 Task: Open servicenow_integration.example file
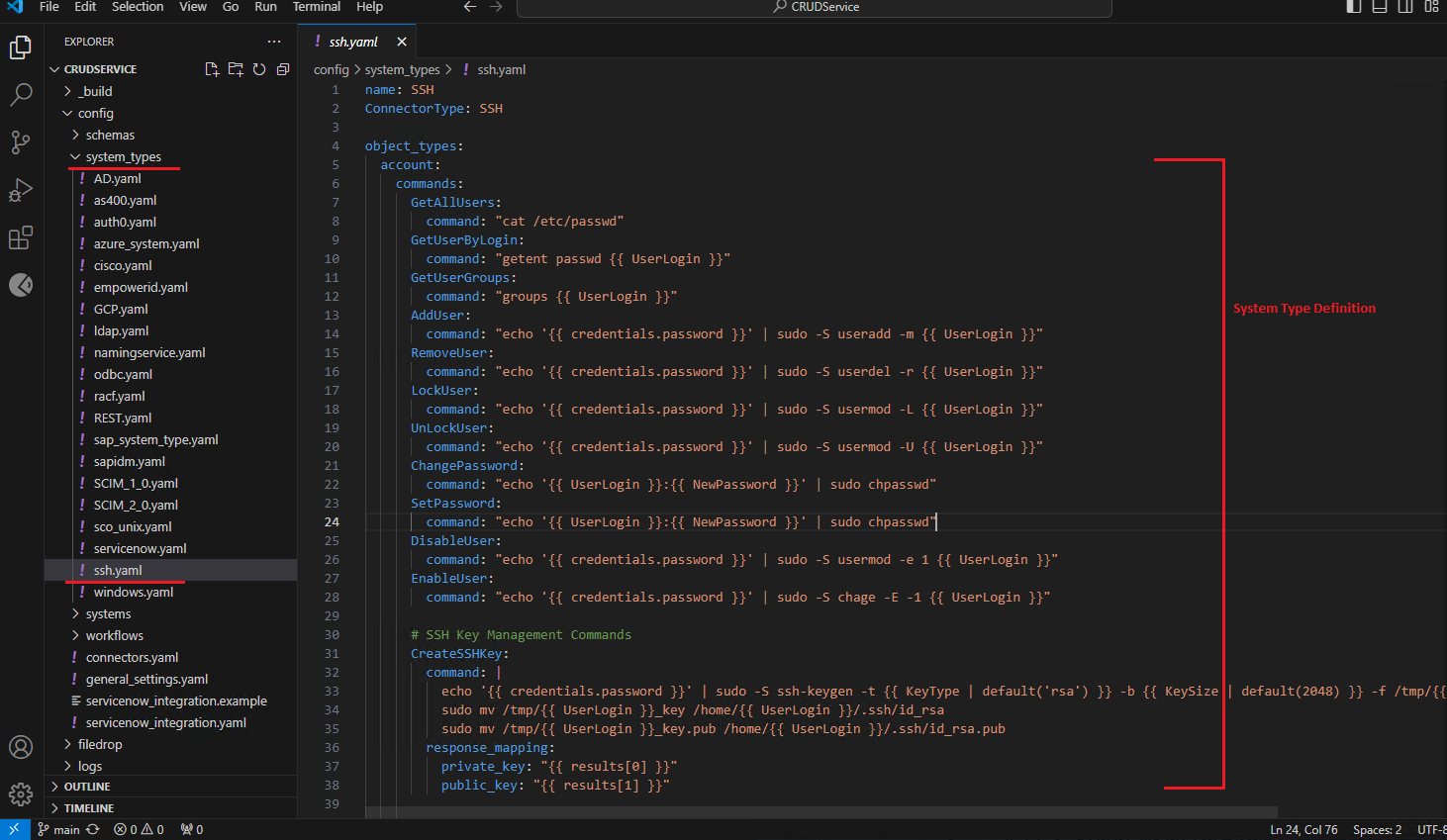pyautogui.click(x=170, y=700)
